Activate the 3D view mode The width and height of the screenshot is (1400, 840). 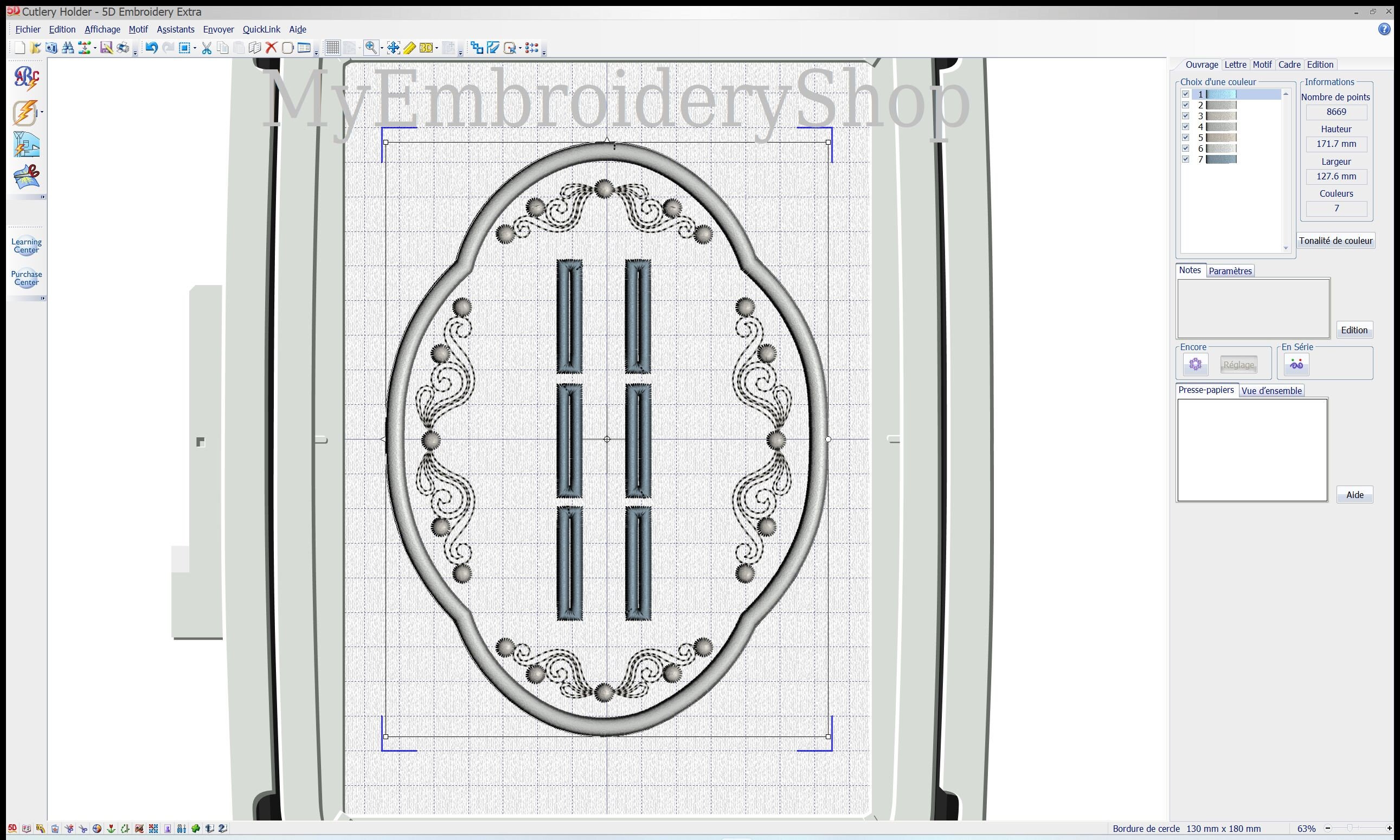coord(427,48)
